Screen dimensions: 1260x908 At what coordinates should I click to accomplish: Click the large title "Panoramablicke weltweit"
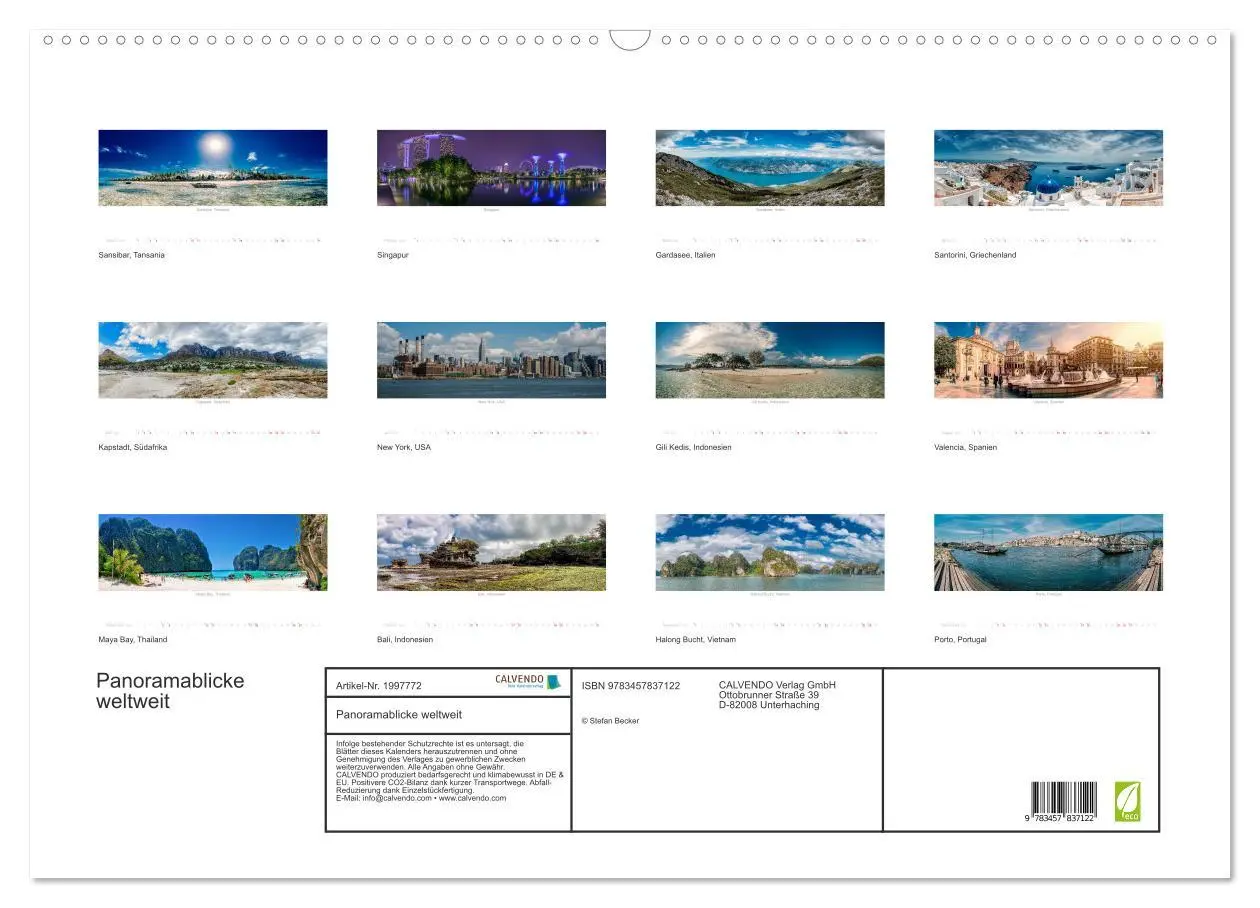170,691
